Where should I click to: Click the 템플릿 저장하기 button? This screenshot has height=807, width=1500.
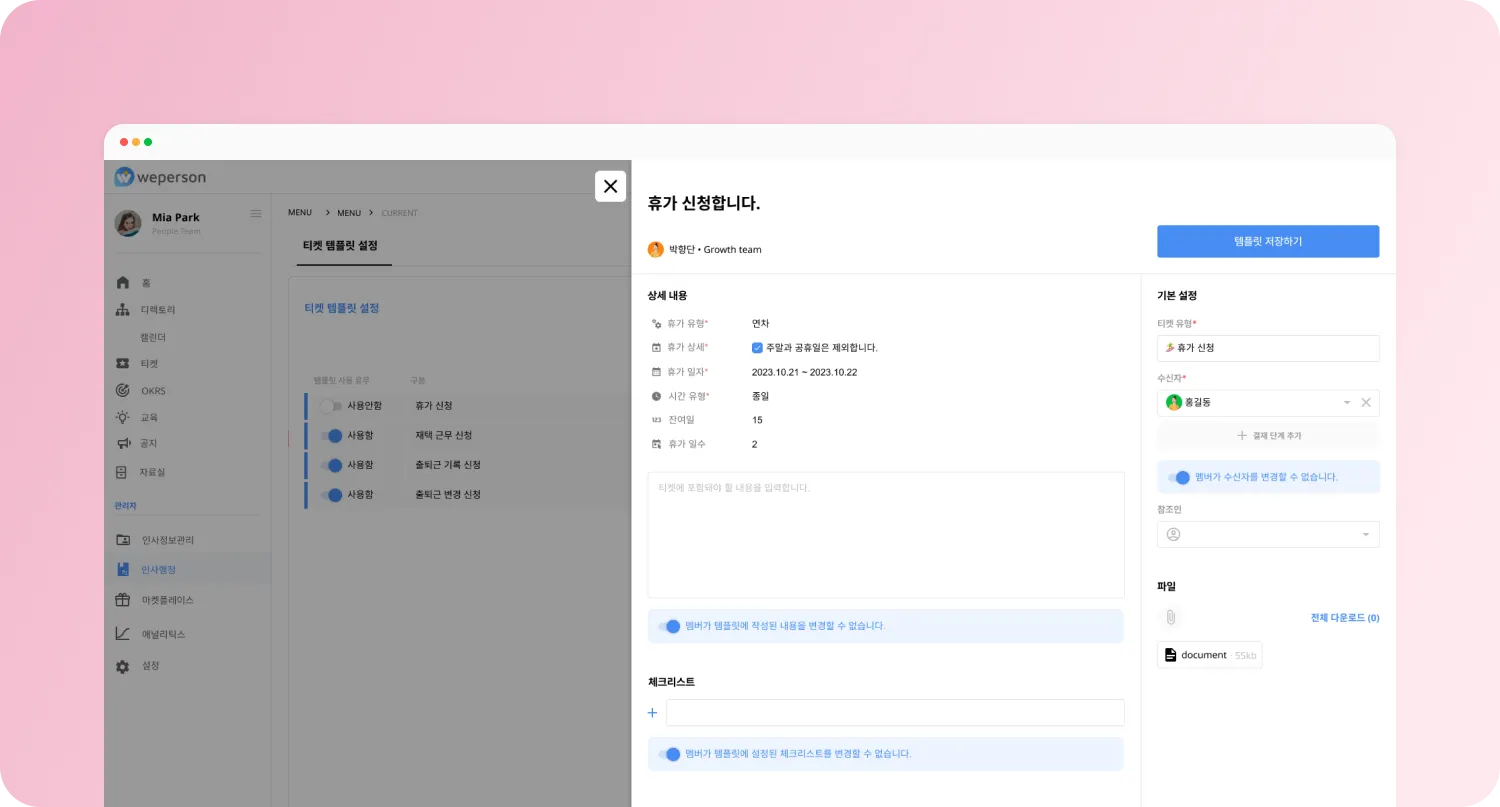(1268, 241)
